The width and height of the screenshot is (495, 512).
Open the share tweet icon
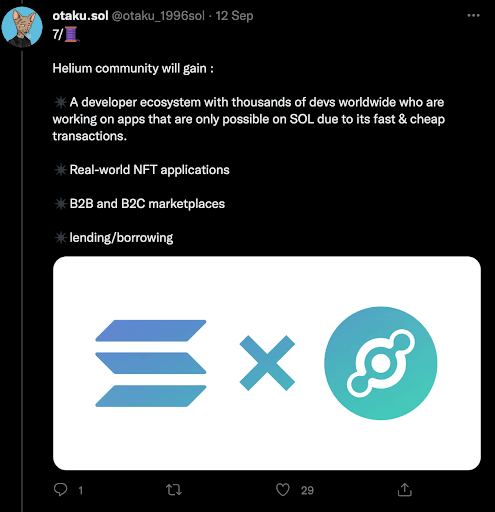(x=405, y=490)
